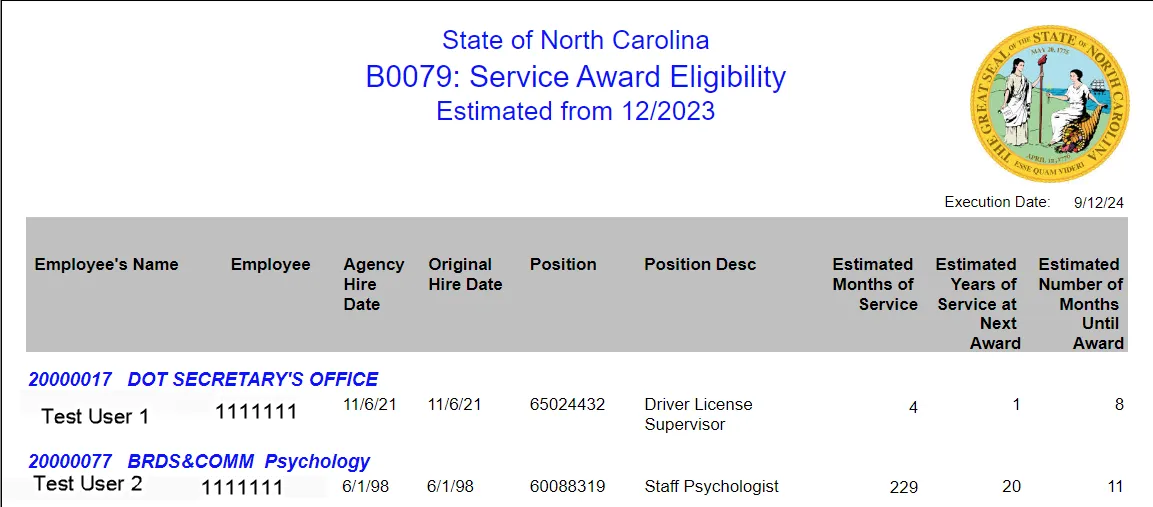The height and width of the screenshot is (507, 1153).
Task: Click the B0079: Service Award Eligibility title
Action: [575, 77]
